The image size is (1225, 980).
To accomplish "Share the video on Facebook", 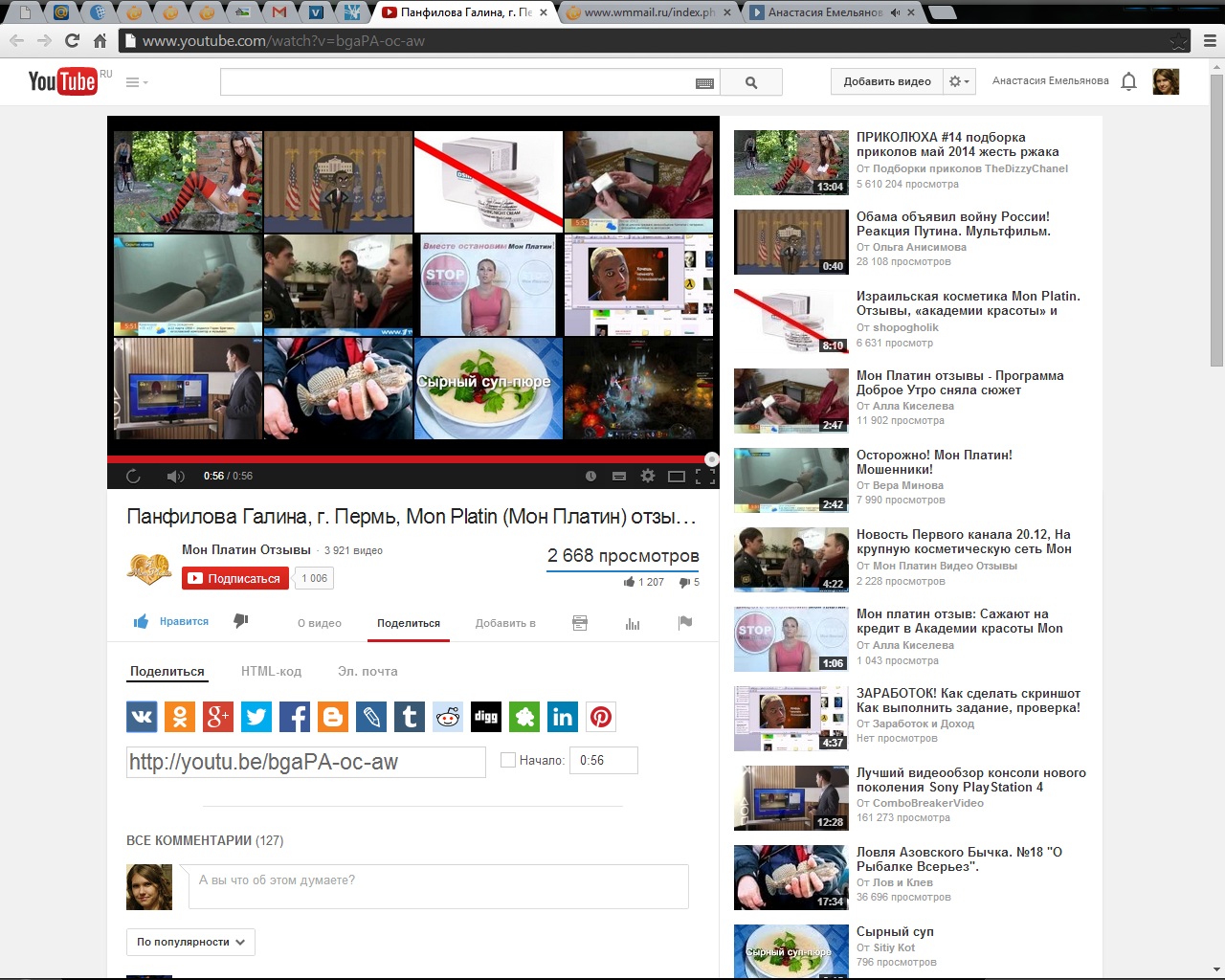I will (x=295, y=716).
